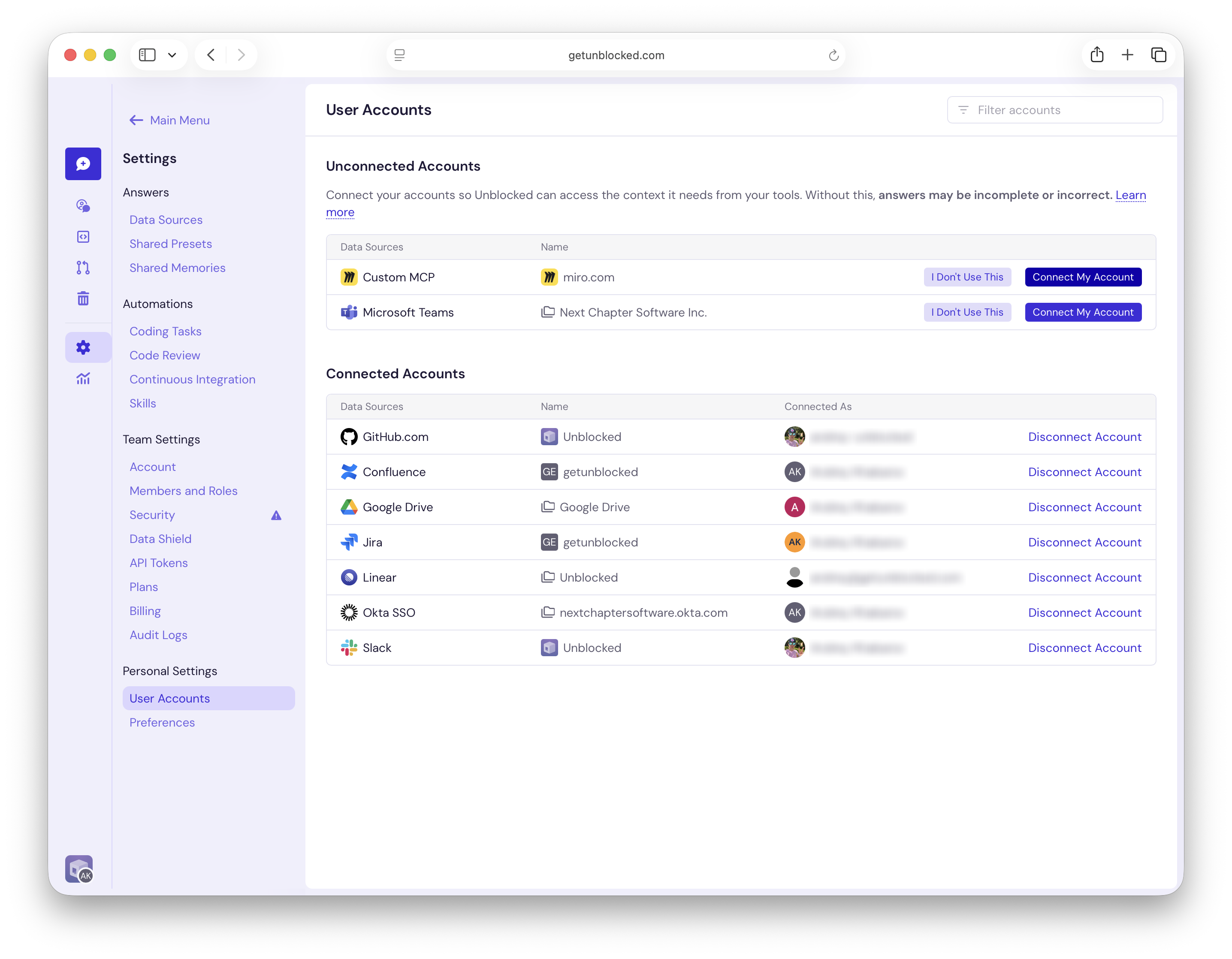Click the Google Drive data source row

741,507
